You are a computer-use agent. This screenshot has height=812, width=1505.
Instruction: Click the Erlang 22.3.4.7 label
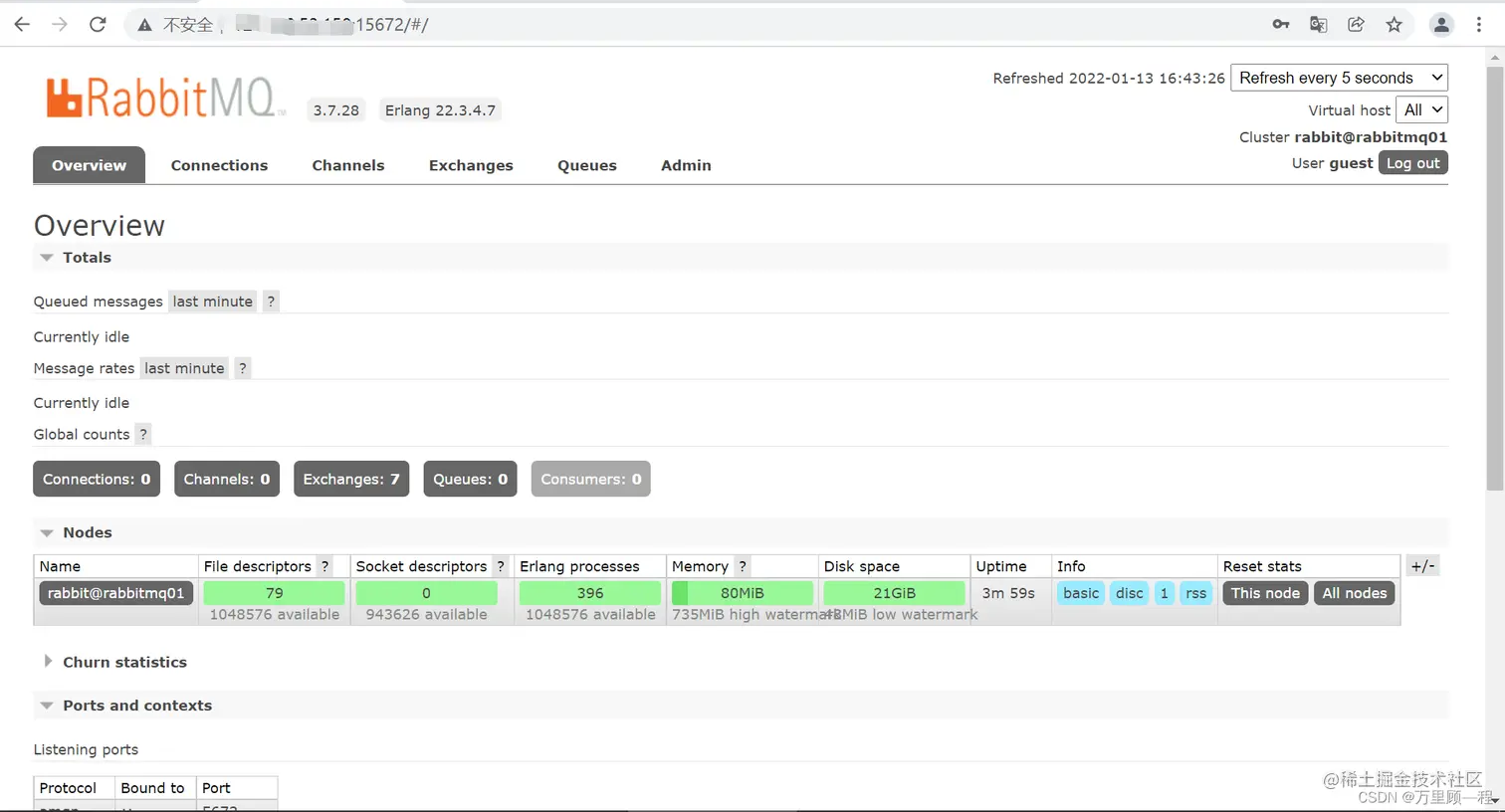pyautogui.click(x=440, y=110)
